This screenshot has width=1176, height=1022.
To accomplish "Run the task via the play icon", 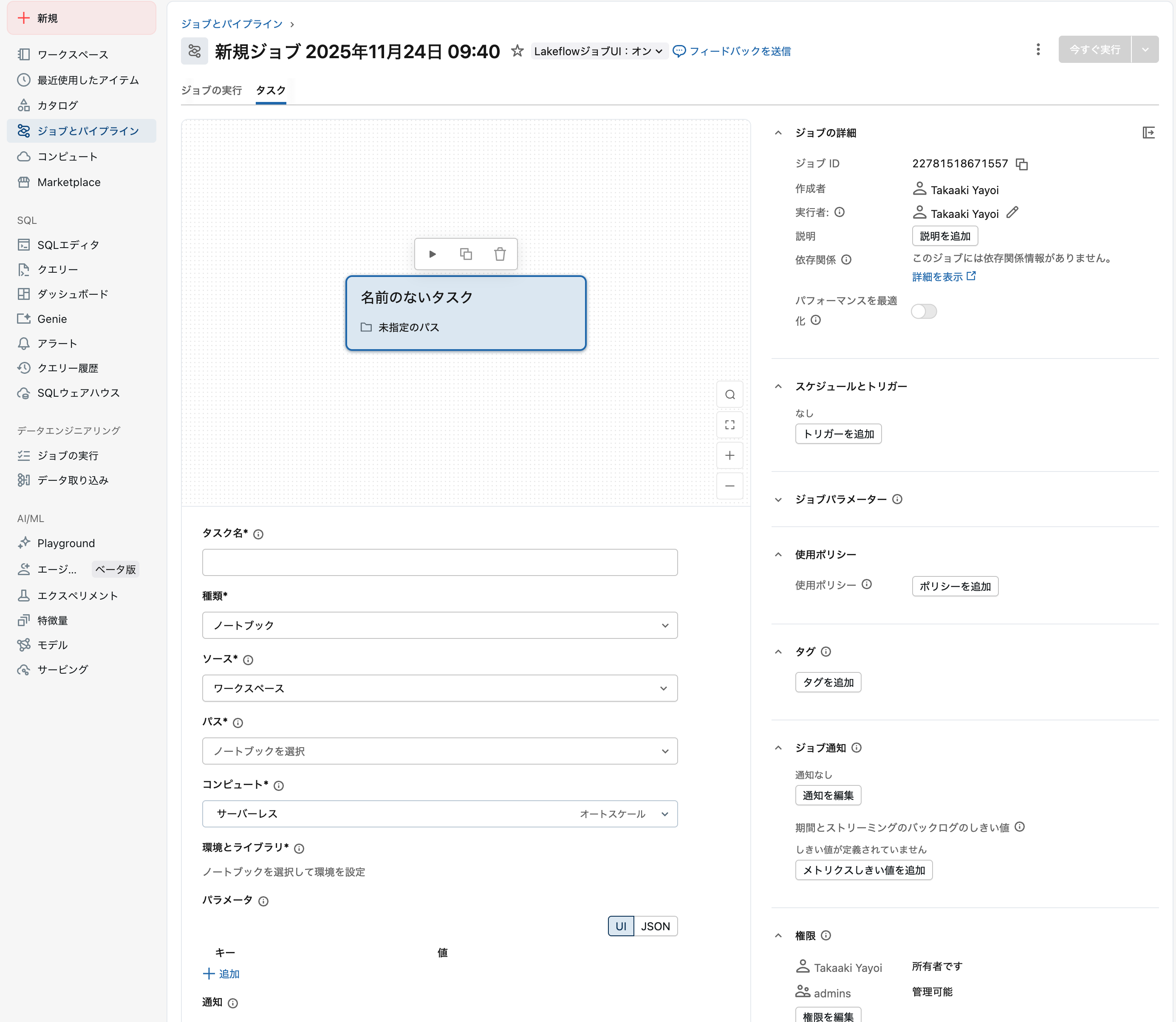I will pyautogui.click(x=433, y=254).
